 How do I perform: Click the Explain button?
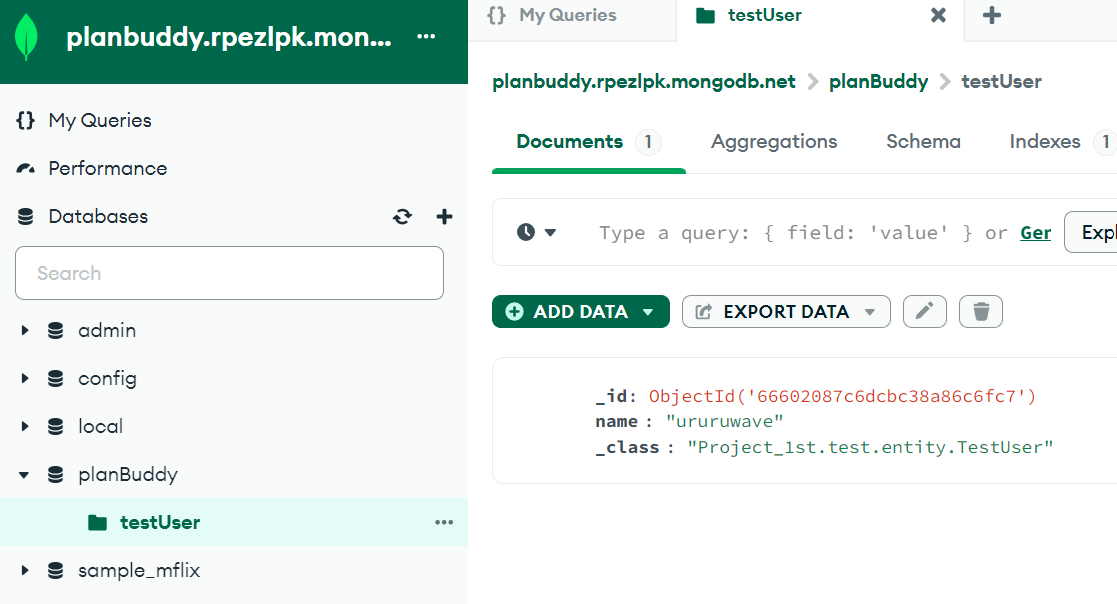pos(1091,232)
